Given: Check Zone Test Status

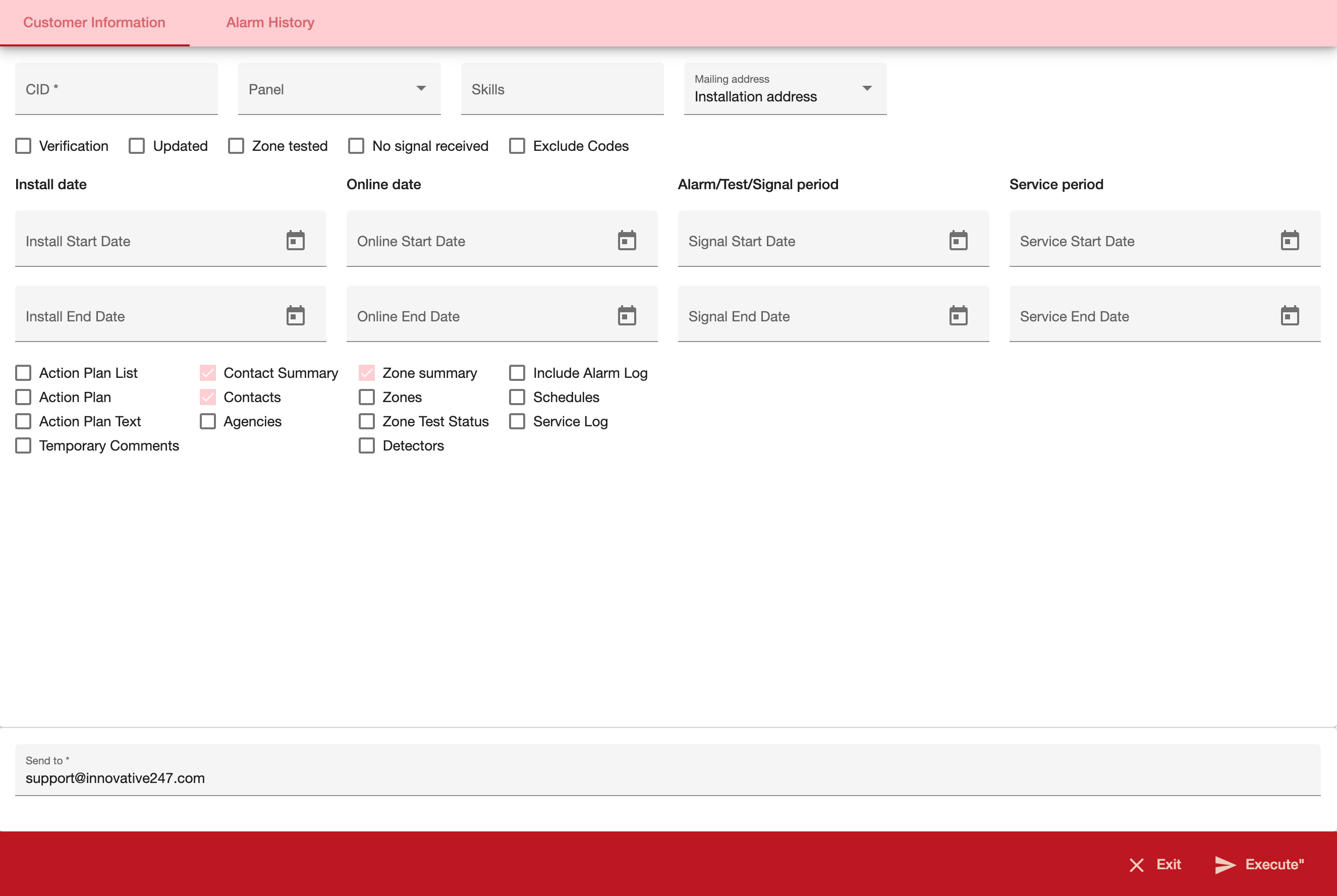Looking at the screenshot, I should tap(367, 422).
